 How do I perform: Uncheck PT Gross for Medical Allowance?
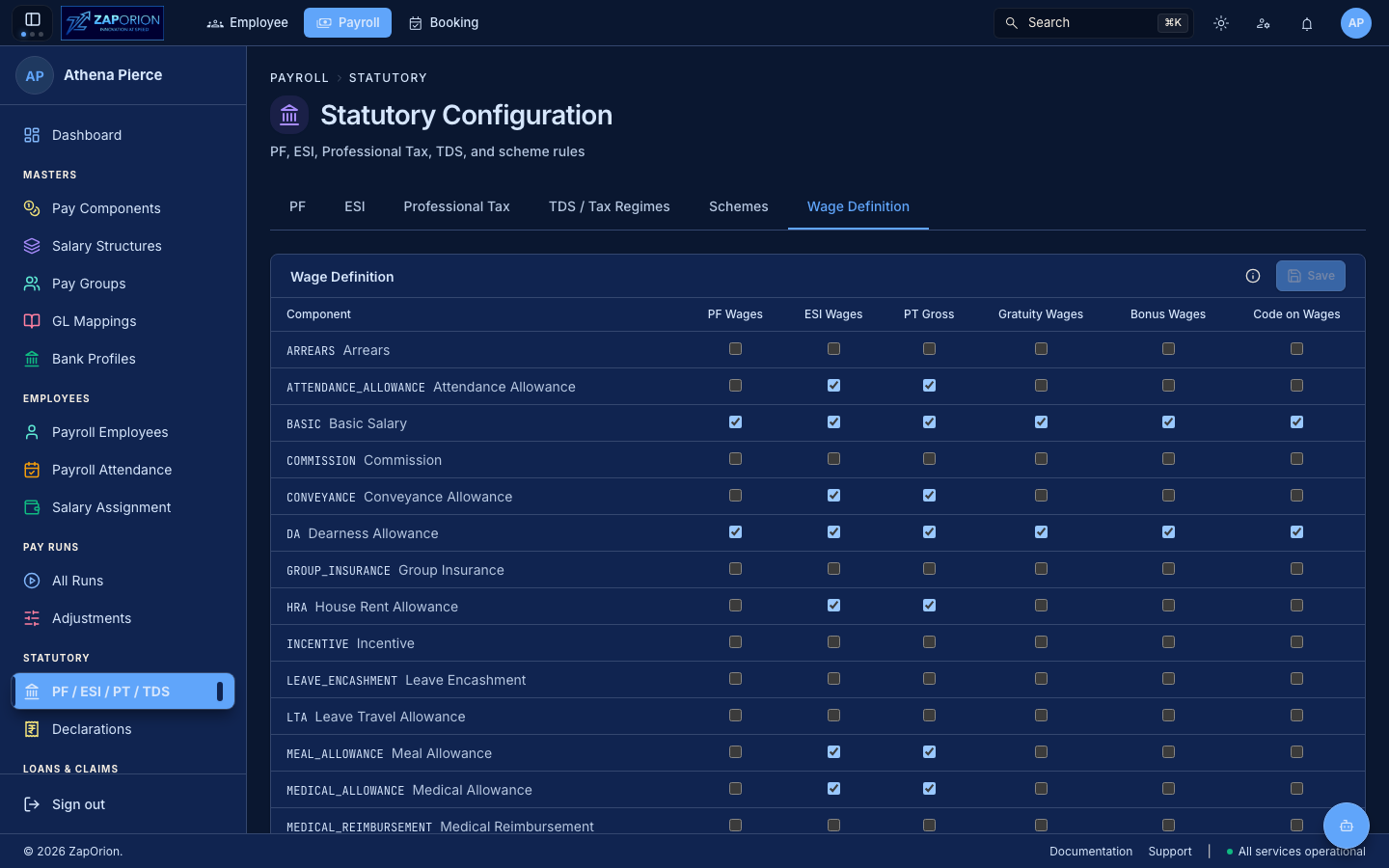[930, 789]
